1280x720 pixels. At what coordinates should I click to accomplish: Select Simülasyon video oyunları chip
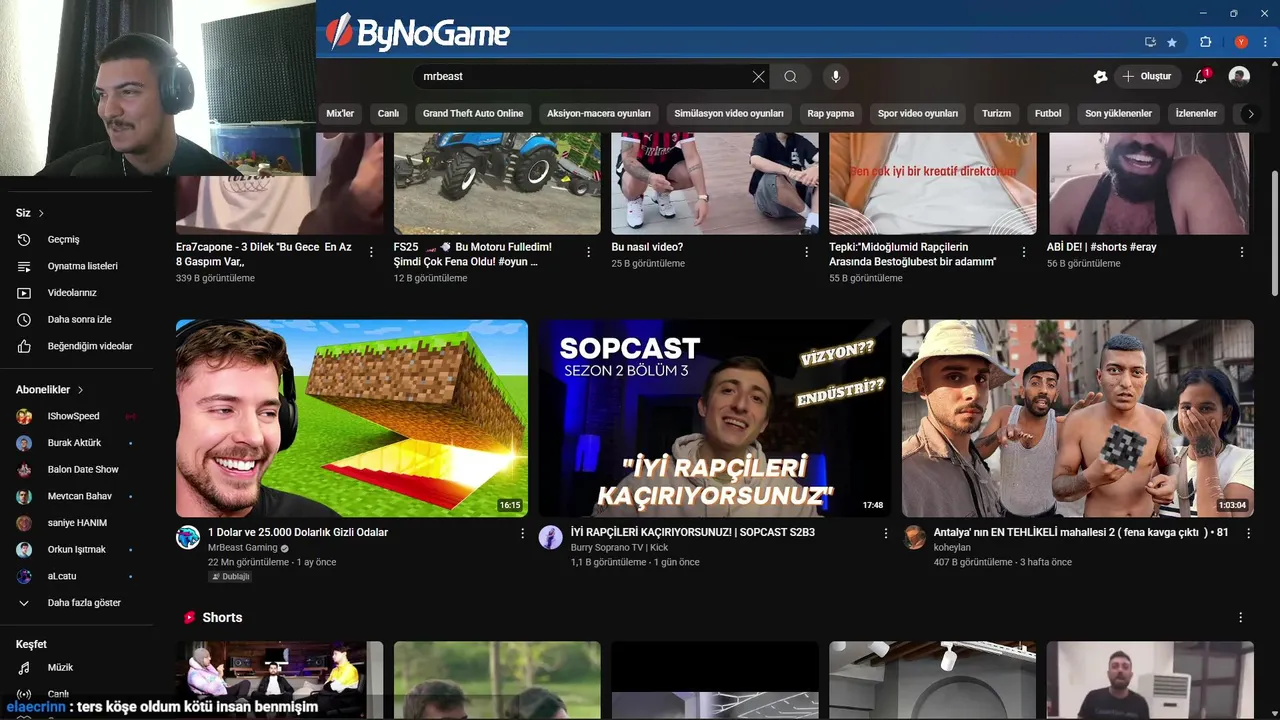click(729, 113)
